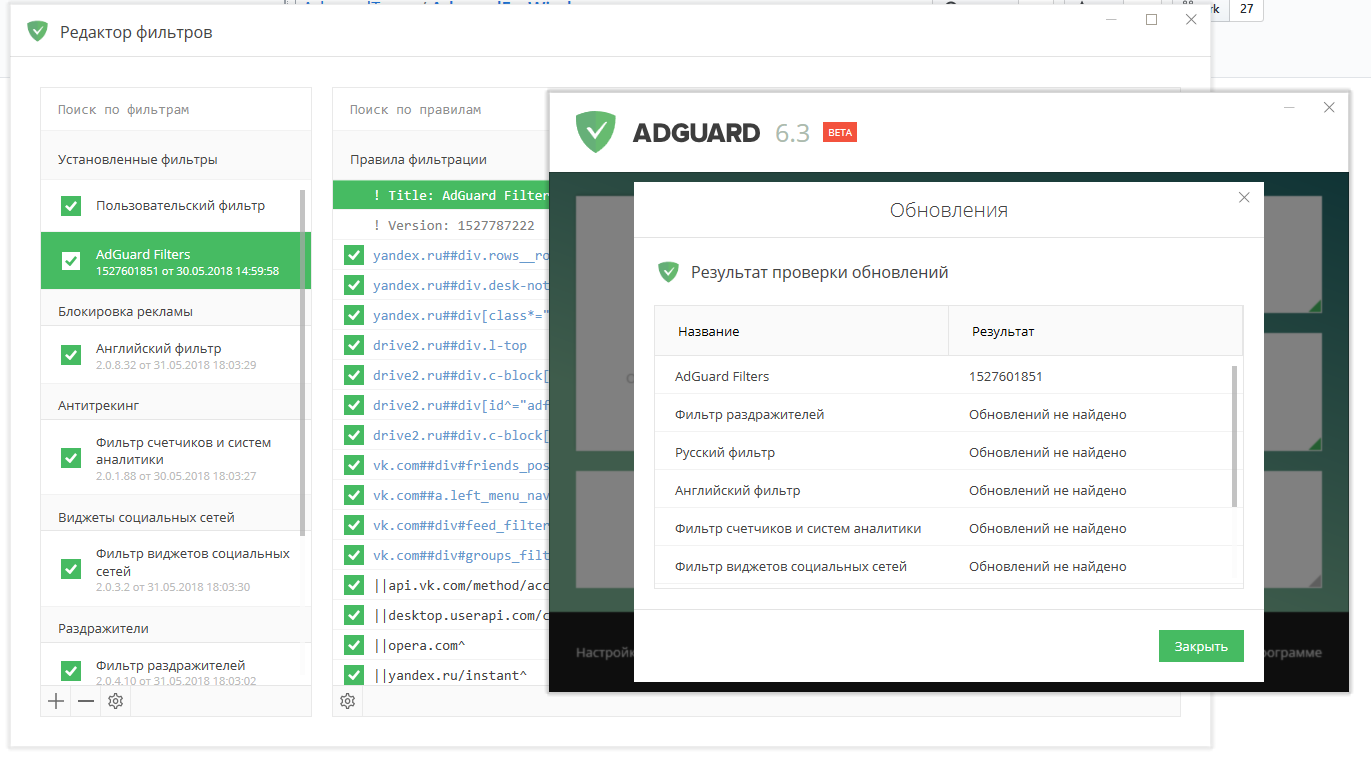The image size is (1371, 783).
Task: Disable the drive2.ru##div.l-top rule checkbox
Action: [x=354, y=345]
